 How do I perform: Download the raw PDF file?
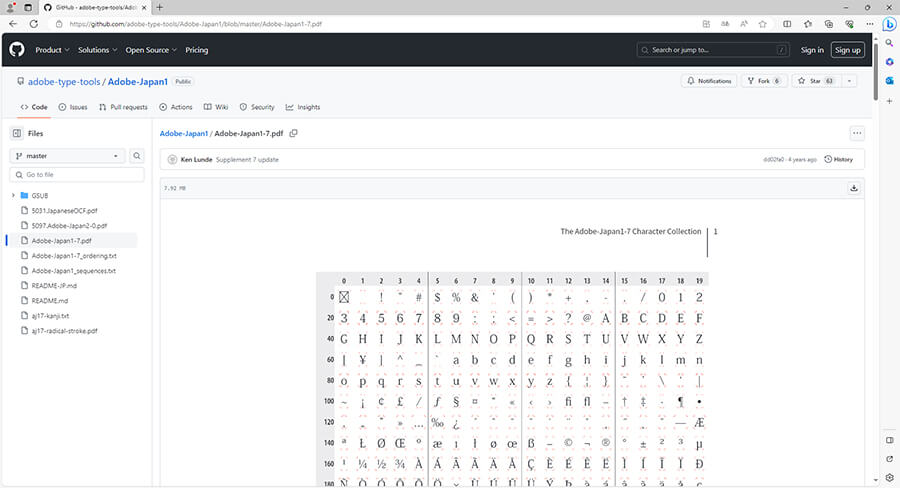tap(854, 187)
